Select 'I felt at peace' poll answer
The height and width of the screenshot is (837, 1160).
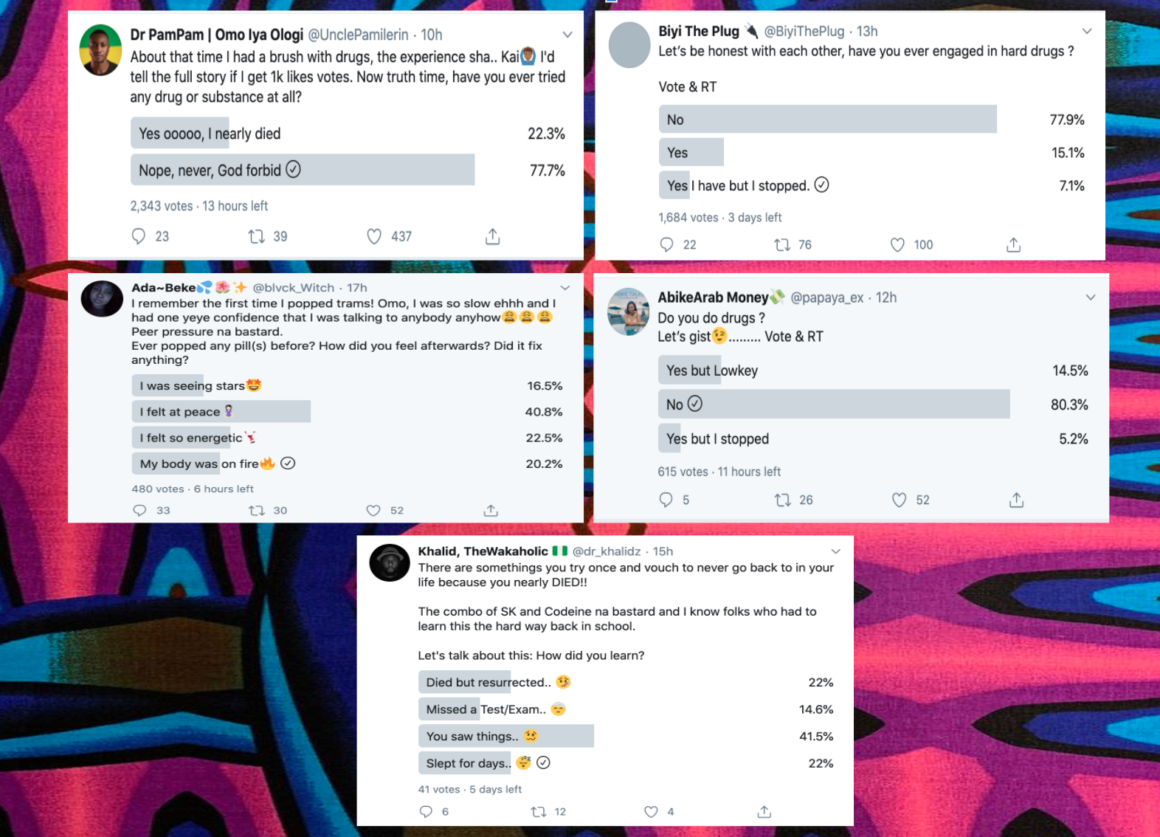220,412
